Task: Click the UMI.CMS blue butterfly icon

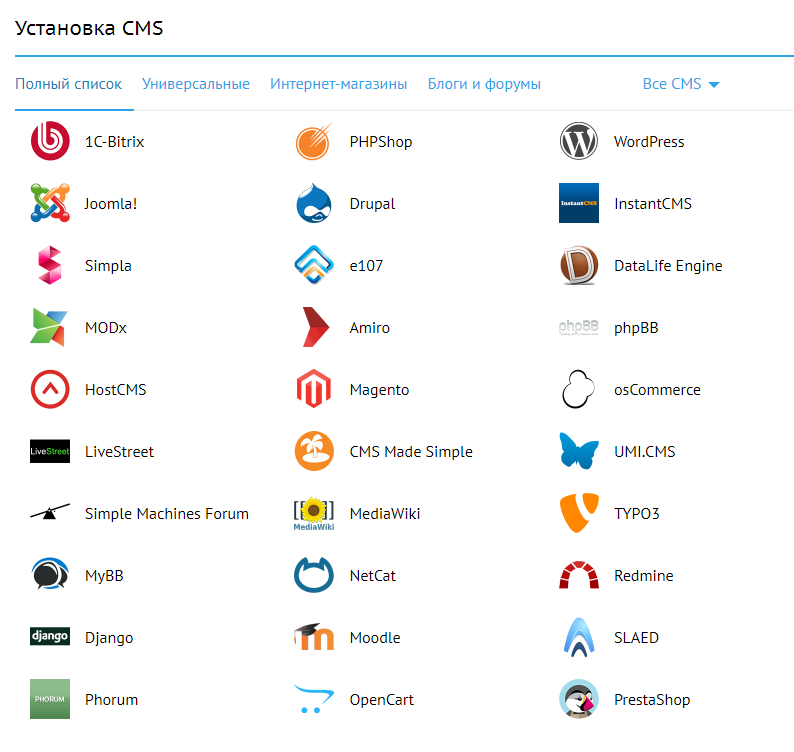Action: tap(579, 451)
